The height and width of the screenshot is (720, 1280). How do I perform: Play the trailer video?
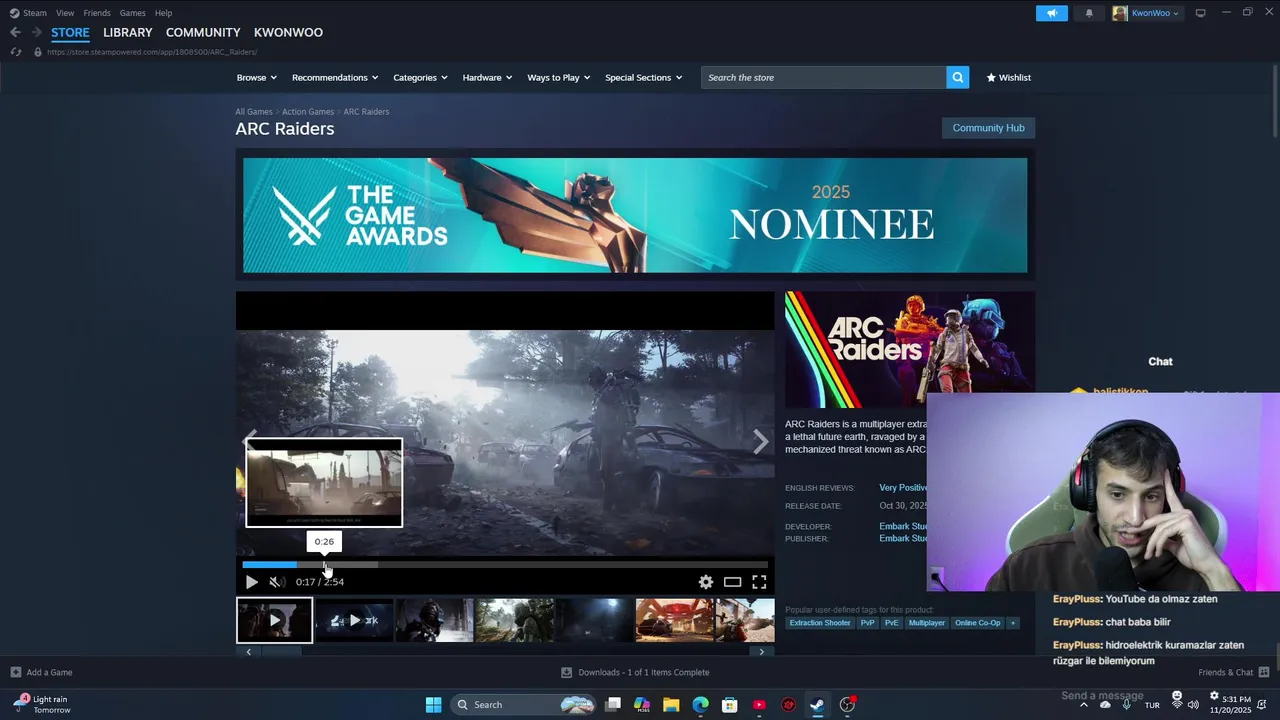[251, 582]
